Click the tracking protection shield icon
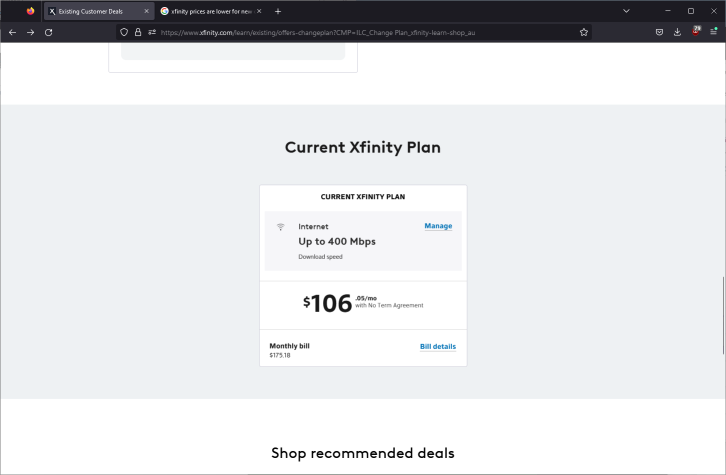This screenshot has width=726, height=475. [124, 32]
